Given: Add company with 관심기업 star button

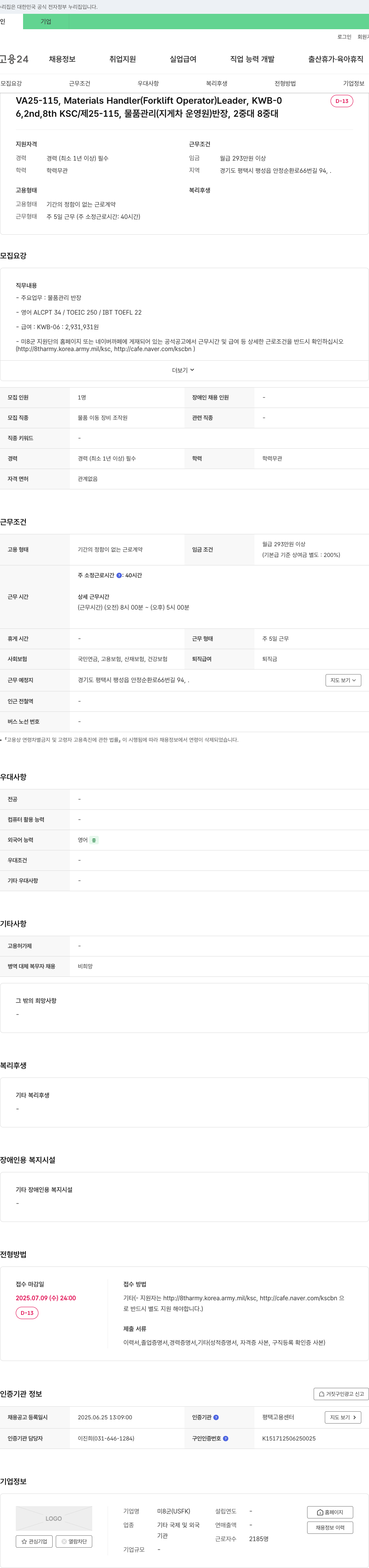Looking at the screenshot, I should [x=34, y=1542].
